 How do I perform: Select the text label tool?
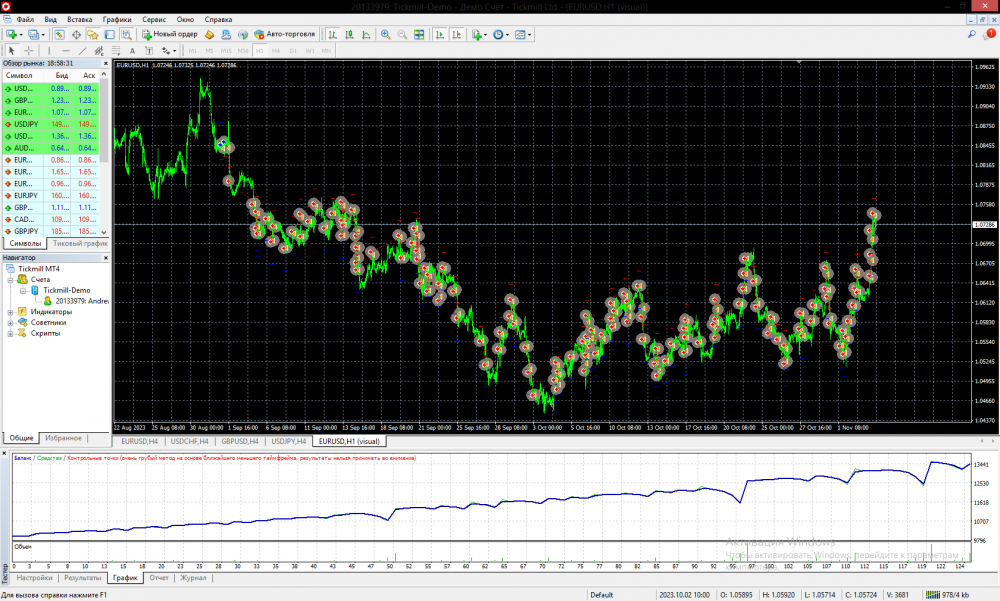pos(131,50)
